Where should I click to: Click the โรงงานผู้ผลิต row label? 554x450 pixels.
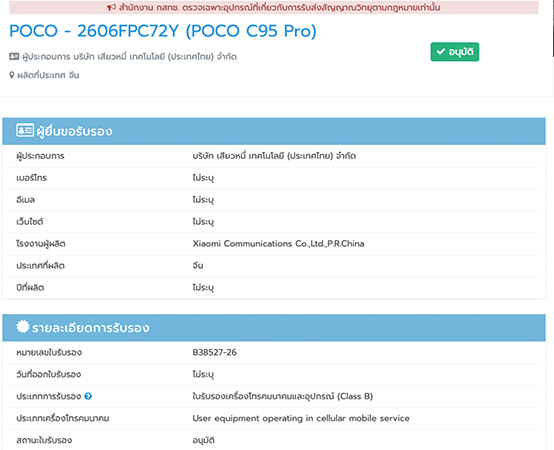[x=41, y=244]
